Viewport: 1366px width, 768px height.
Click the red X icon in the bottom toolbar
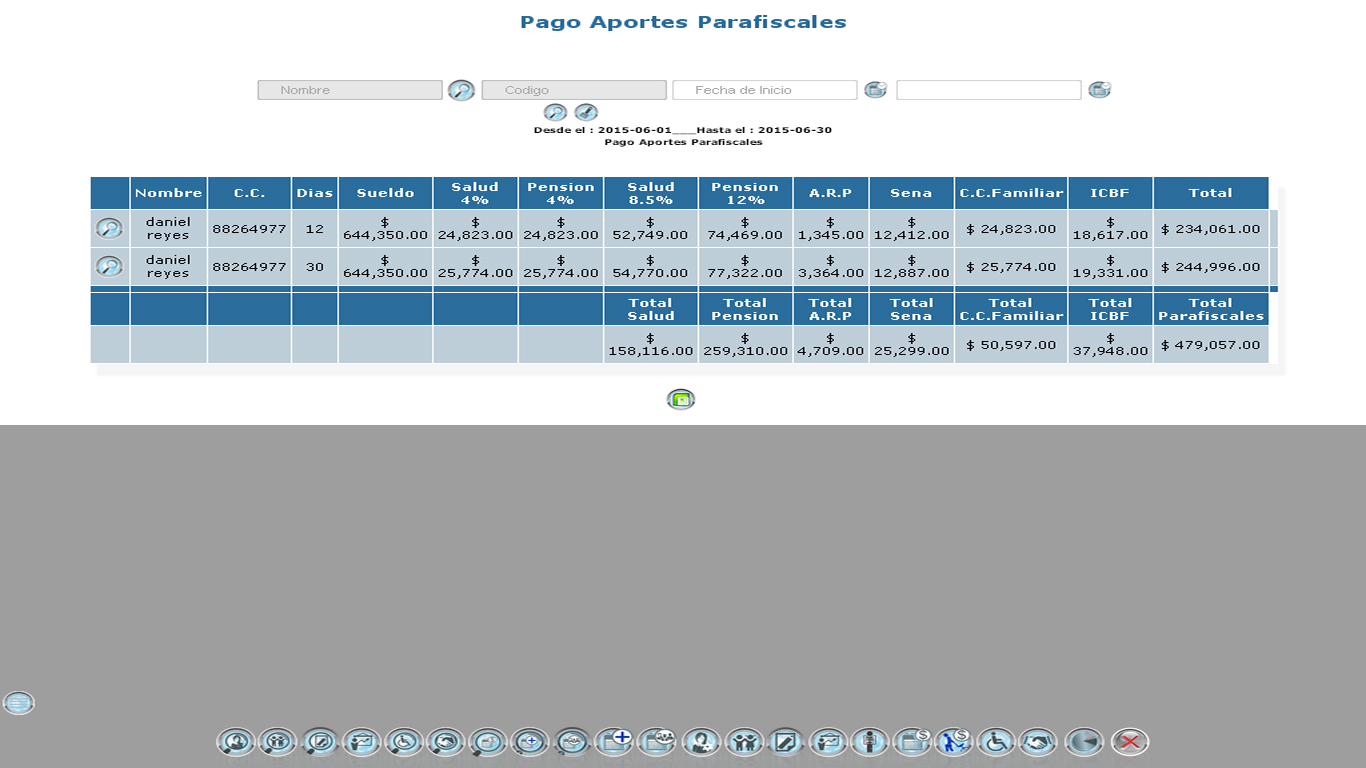pyautogui.click(x=1130, y=741)
